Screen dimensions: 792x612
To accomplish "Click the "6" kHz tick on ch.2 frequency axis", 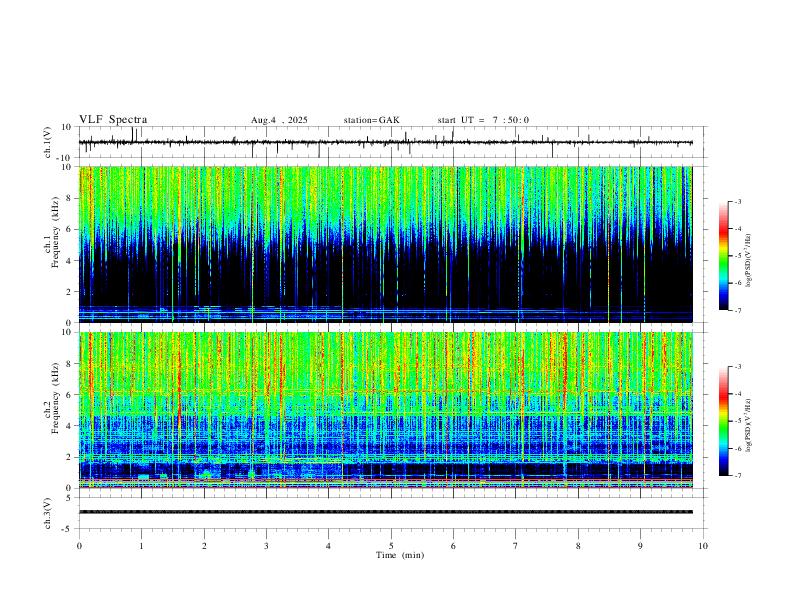I will click(70, 394).
